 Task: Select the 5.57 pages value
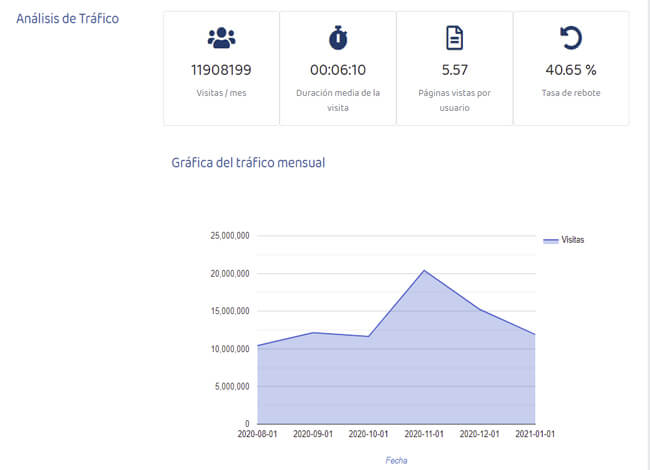pos(454,70)
